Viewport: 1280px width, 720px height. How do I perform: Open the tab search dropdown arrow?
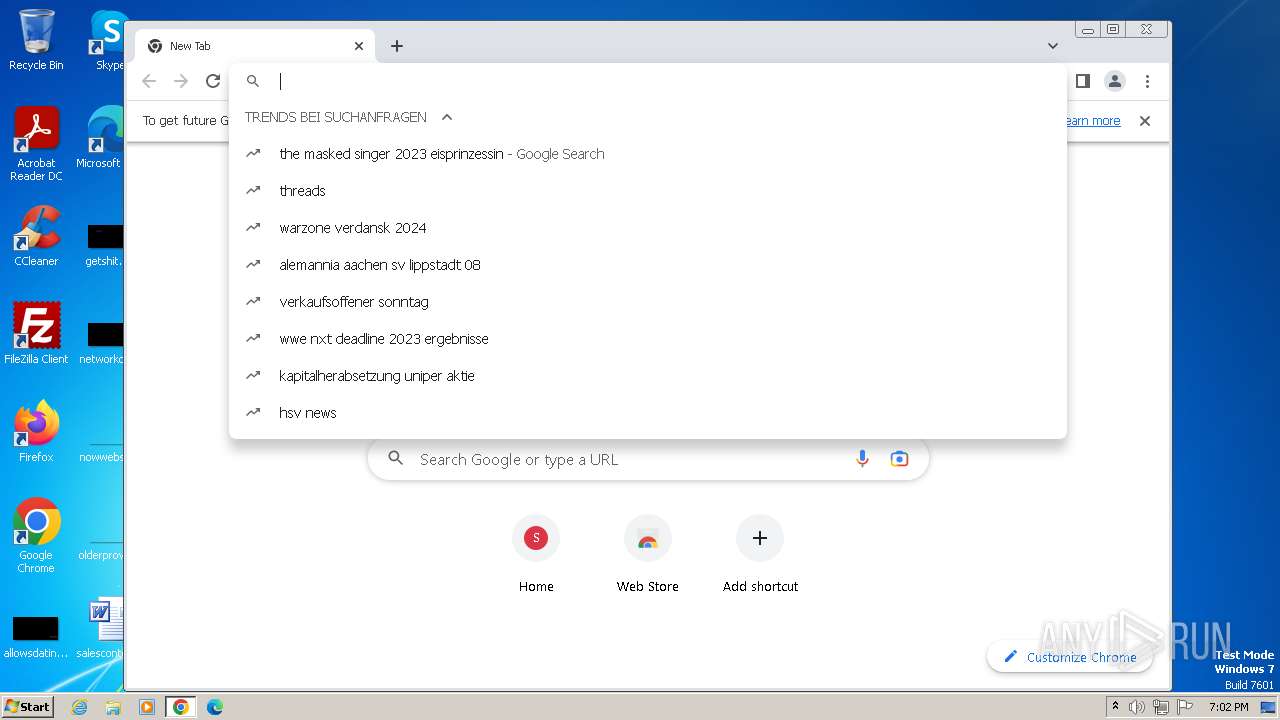tap(1052, 46)
